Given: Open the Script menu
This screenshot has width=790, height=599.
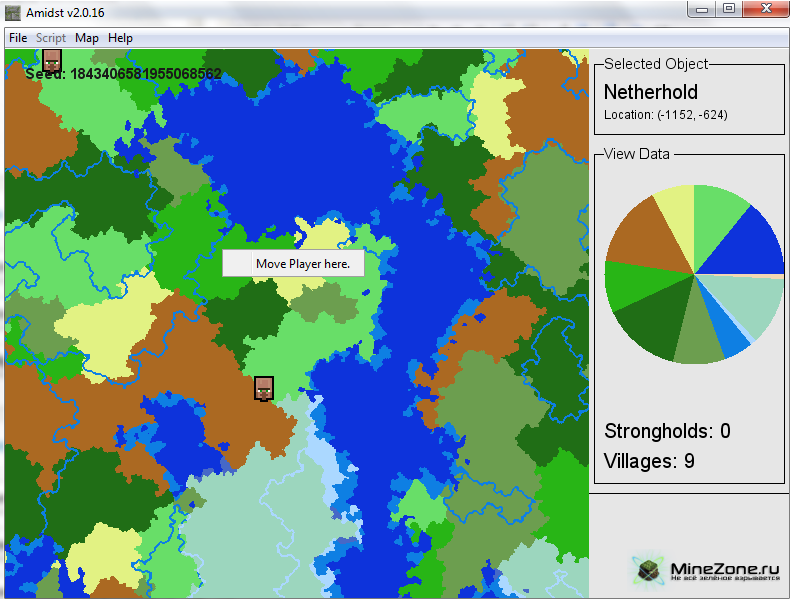Looking at the screenshot, I should (x=51, y=38).
